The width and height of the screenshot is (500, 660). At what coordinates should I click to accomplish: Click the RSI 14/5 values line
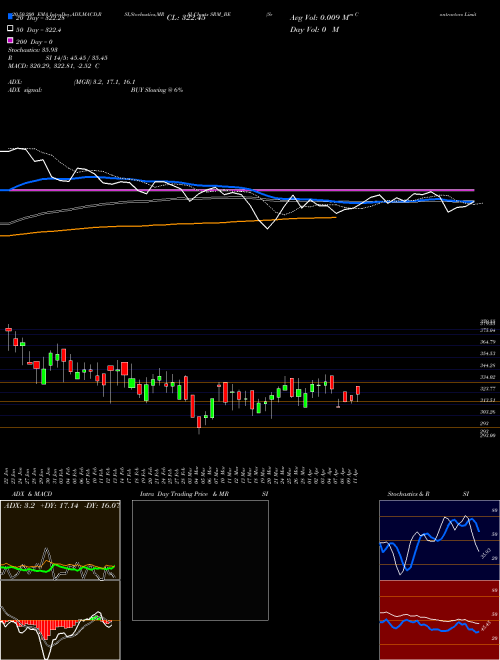58,59
